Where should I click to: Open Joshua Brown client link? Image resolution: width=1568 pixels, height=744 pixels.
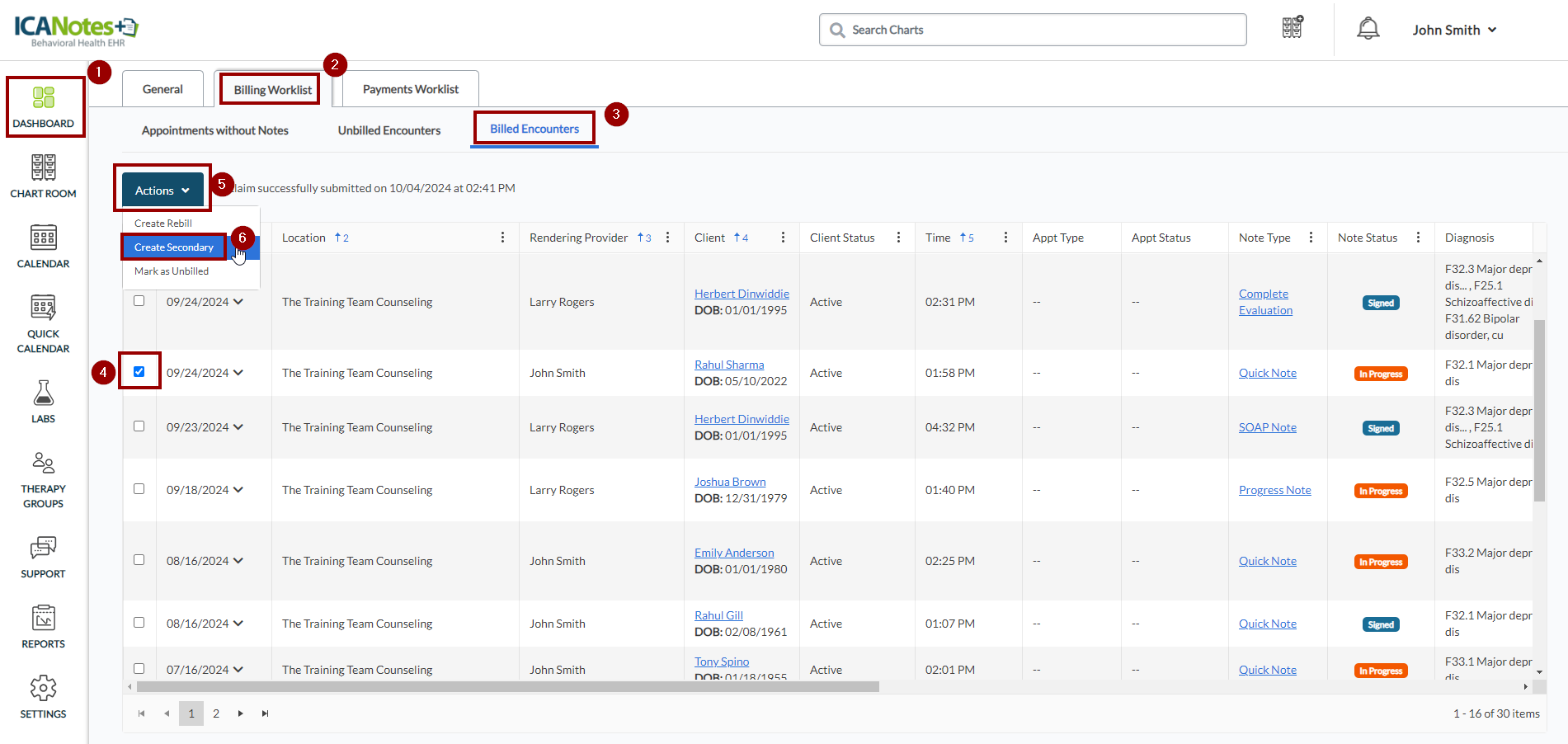[x=729, y=482]
